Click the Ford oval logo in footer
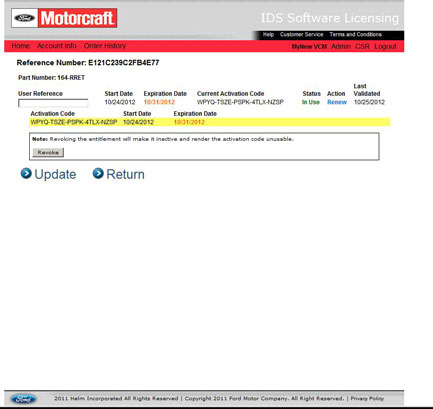The width and height of the screenshot is (433, 409). pos(23,399)
